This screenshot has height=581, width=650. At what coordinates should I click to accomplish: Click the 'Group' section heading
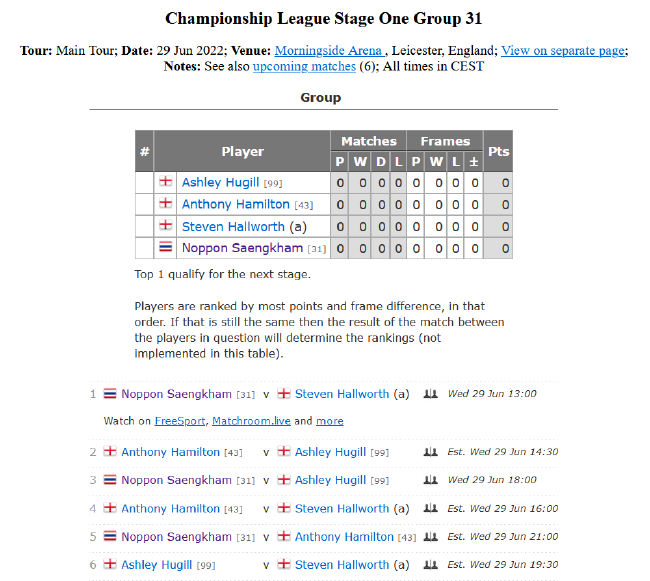(x=320, y=97)
